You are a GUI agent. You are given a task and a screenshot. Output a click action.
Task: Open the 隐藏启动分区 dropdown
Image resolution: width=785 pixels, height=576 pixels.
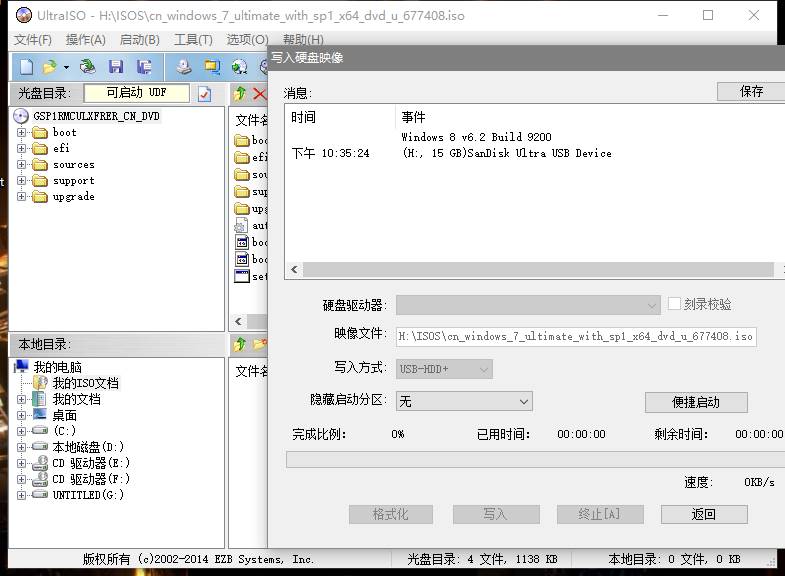click(x=464, y=401)
